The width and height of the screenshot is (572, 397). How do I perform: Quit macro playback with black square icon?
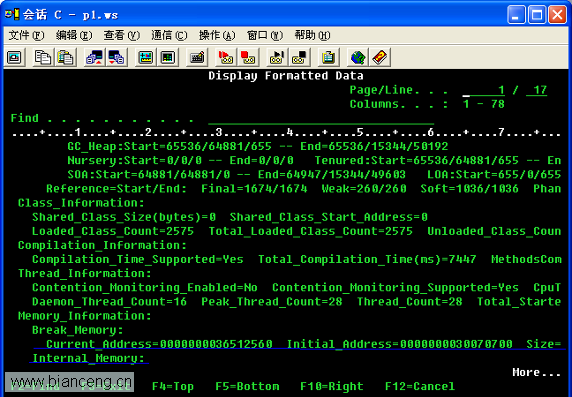(x=299, y=57)
